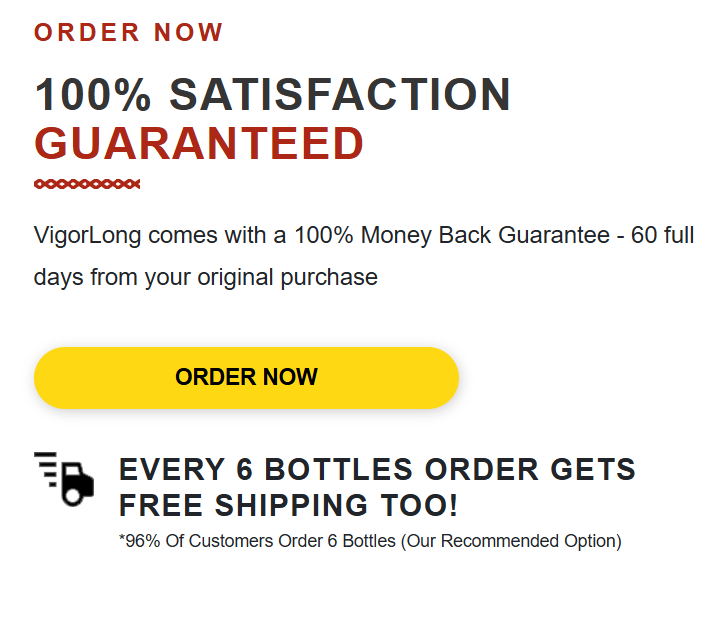
Task: Click 'days from your original purchase' line
Action: pos(206,277)
